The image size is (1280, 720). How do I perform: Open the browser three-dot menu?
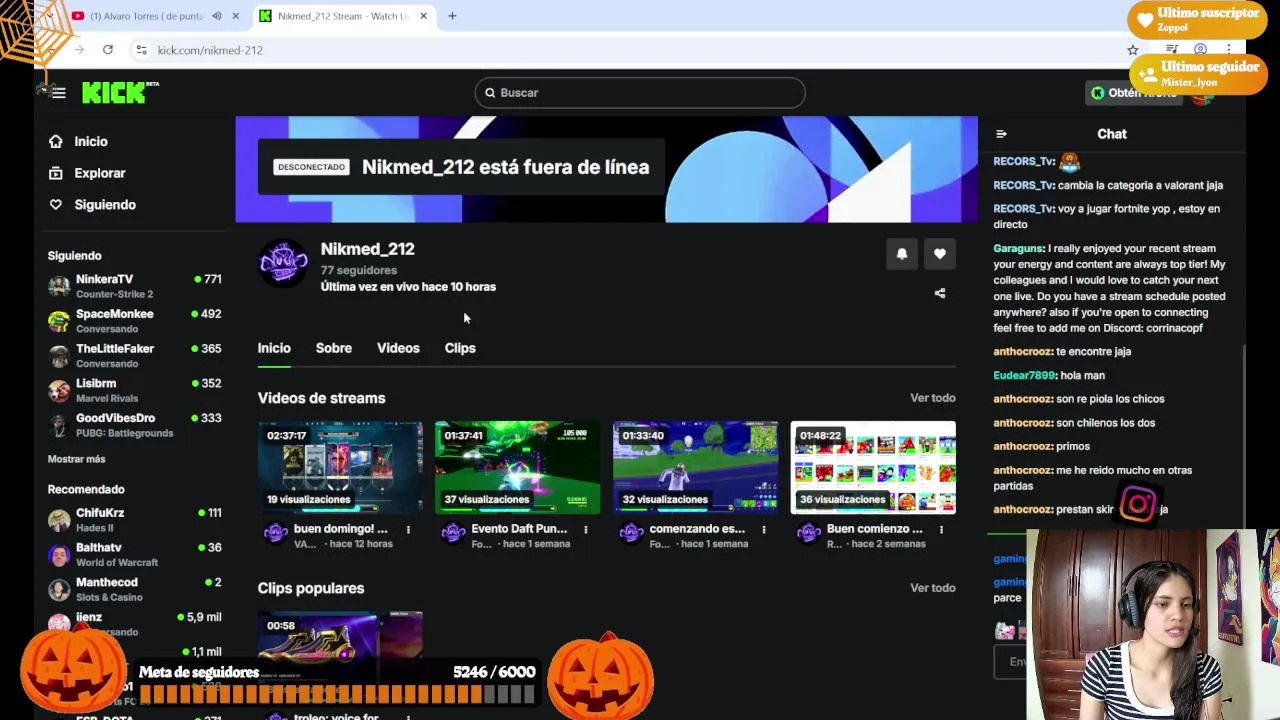pos(1229,50)
